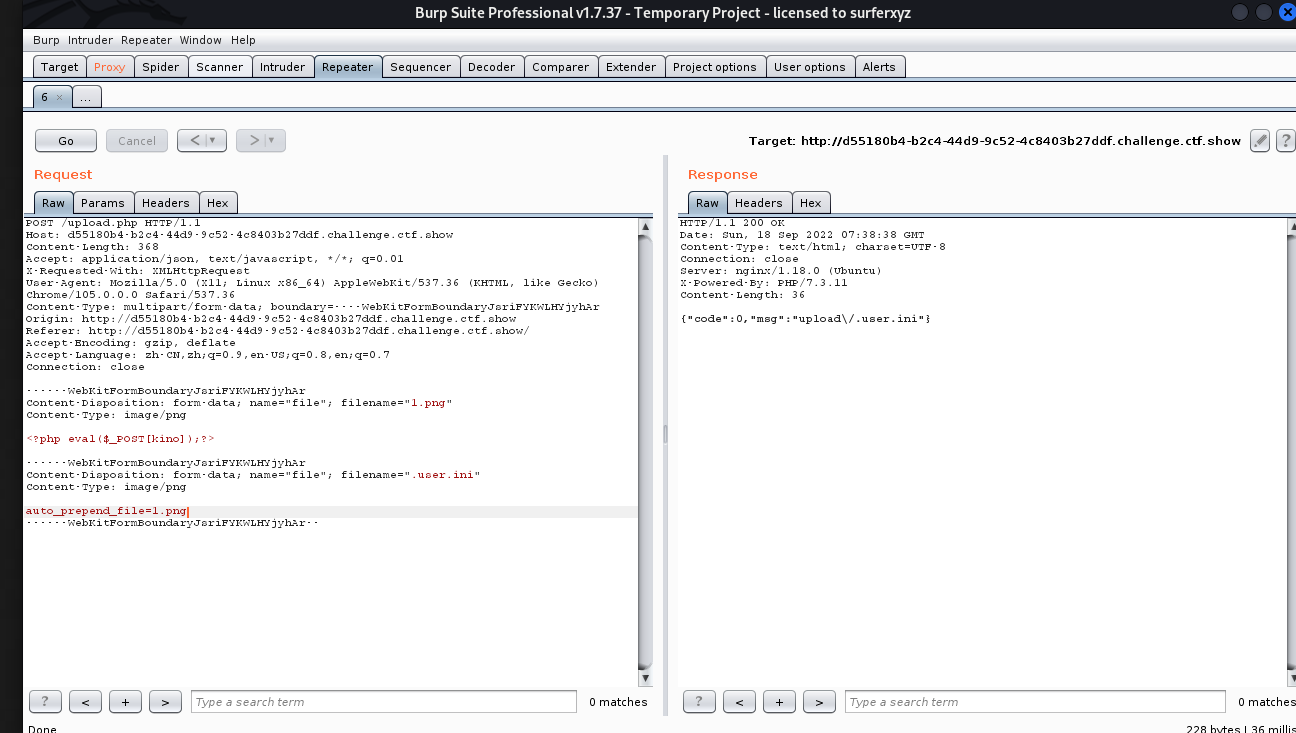
Task: Open the Burp menu
Action: (x=46, y=40)
